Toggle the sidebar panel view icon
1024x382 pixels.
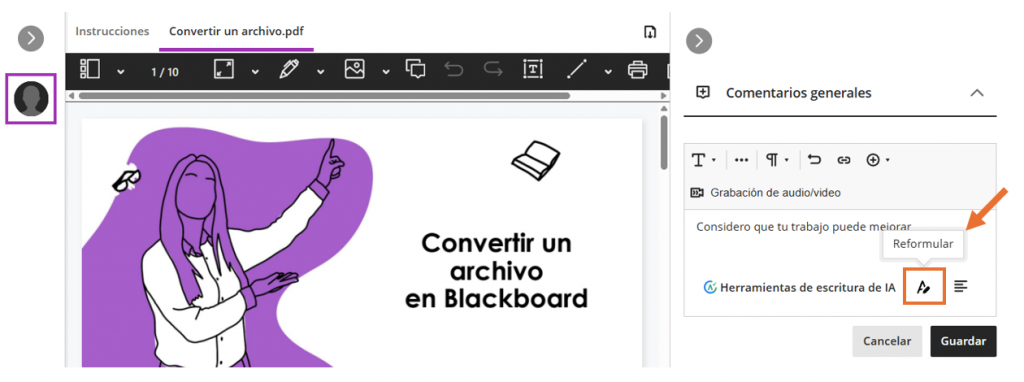pyautogui.click(x=89, y=69)
